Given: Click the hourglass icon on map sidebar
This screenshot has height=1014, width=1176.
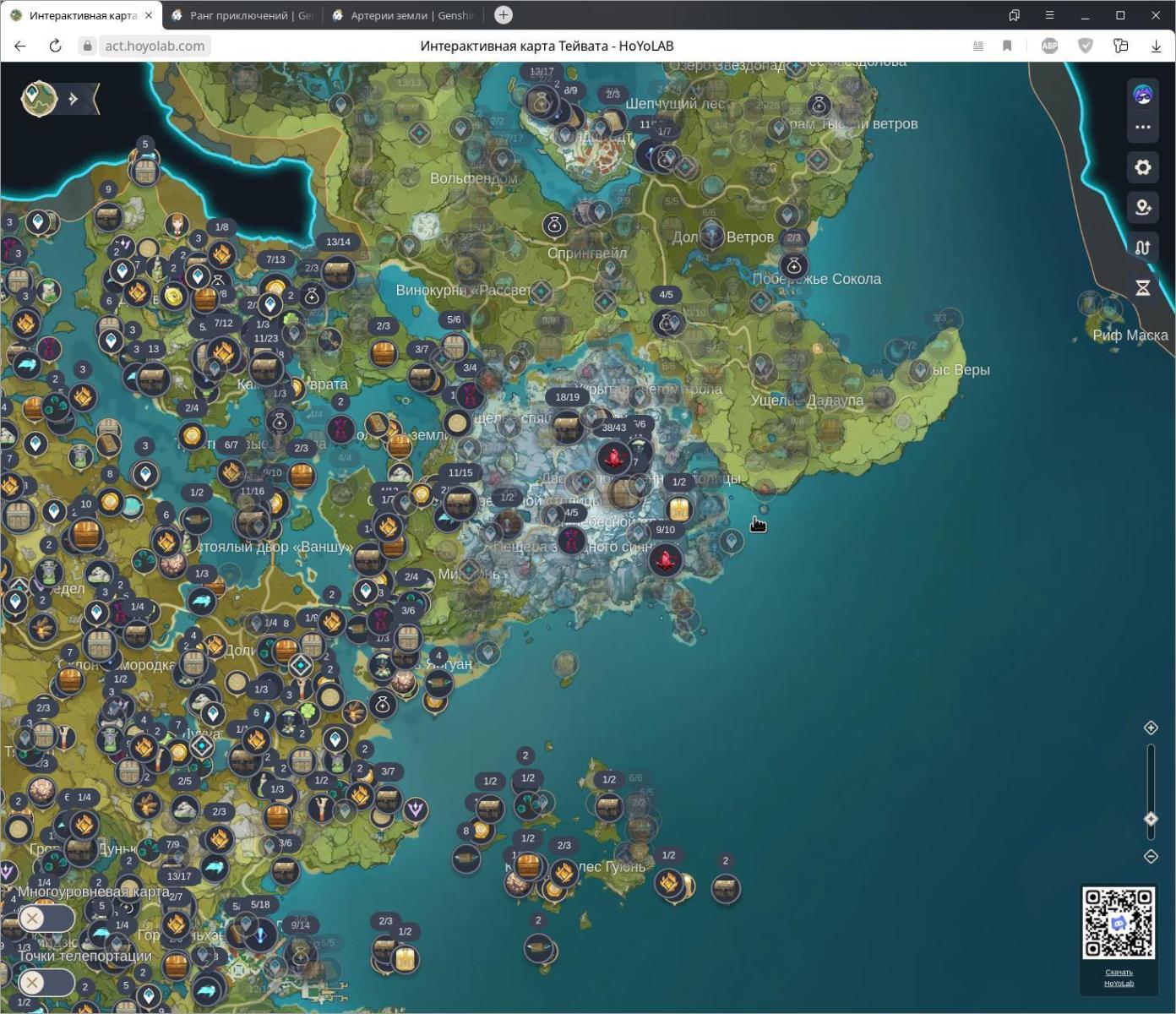Looking at the screenshot, I should (1142, 288).
